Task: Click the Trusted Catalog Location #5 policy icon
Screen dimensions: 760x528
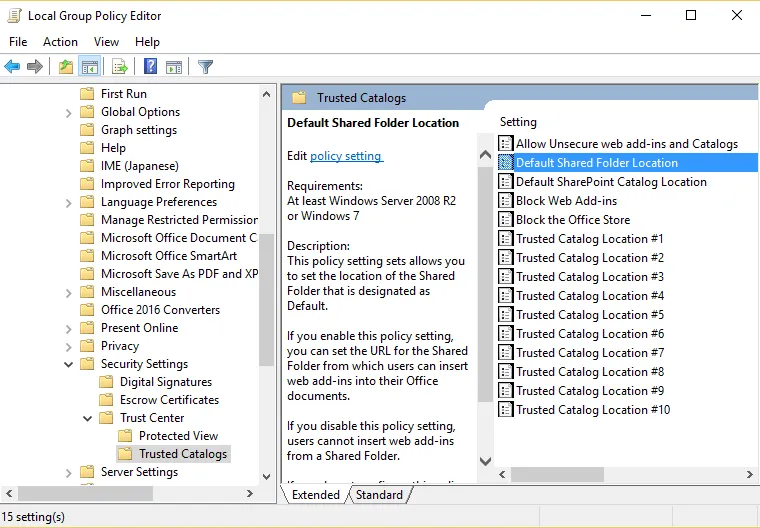Action: pos(506,315)
